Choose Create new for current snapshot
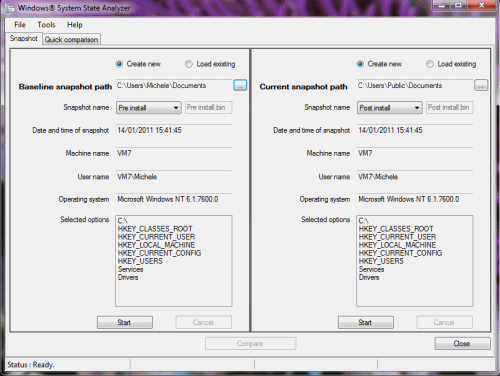Viewport: 500px width, 376px height. pyautogui.click(x=360, y=64)
